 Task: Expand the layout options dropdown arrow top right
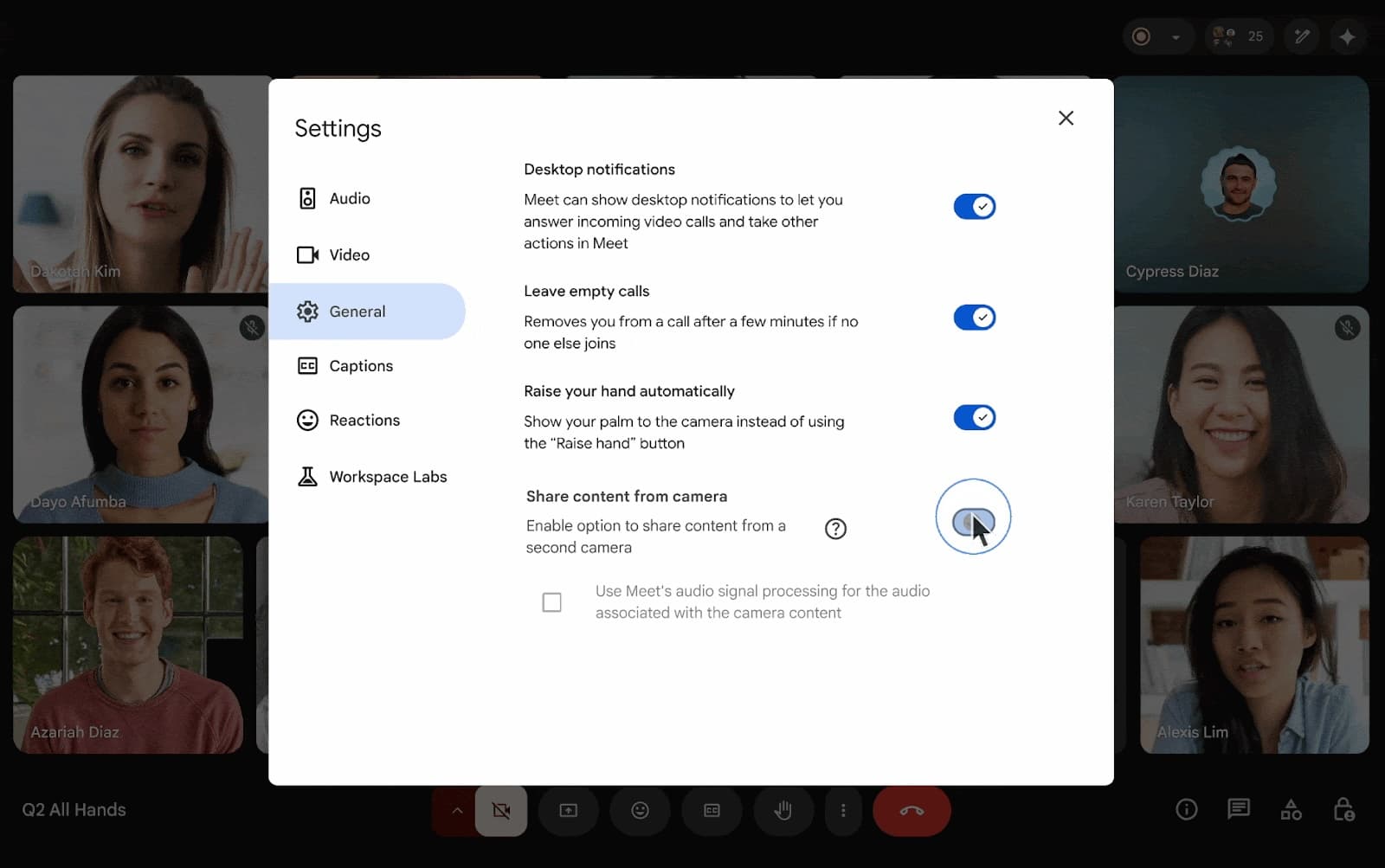coord(1176,37)
